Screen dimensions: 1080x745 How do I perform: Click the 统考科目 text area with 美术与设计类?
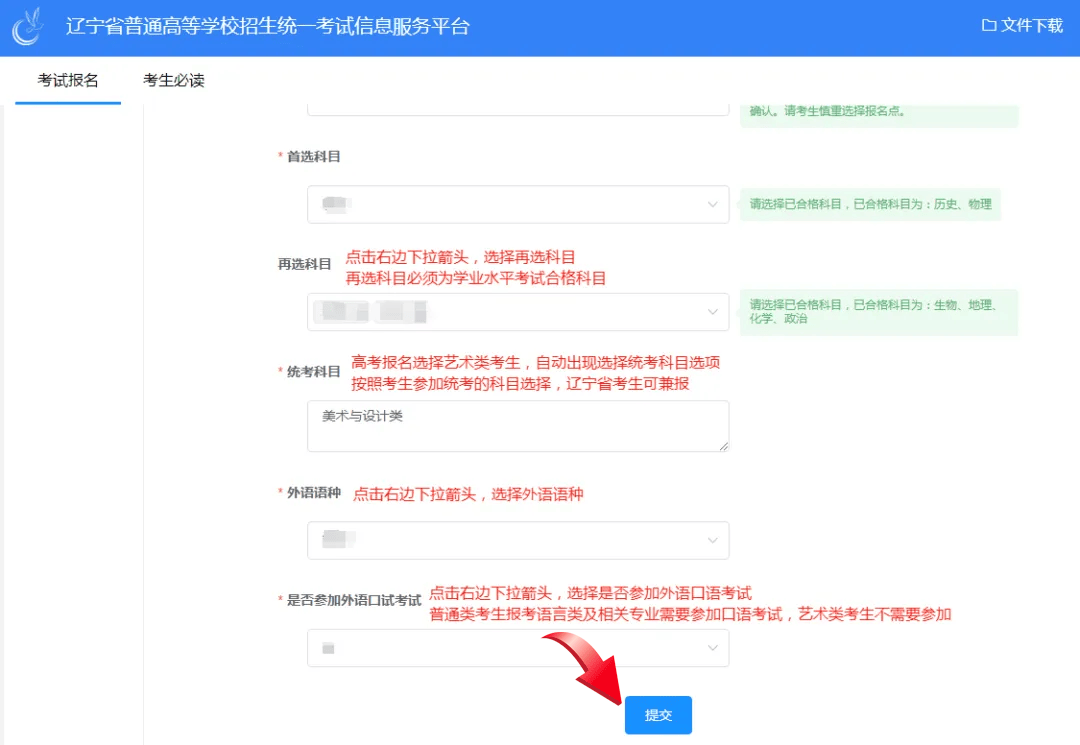517,426
